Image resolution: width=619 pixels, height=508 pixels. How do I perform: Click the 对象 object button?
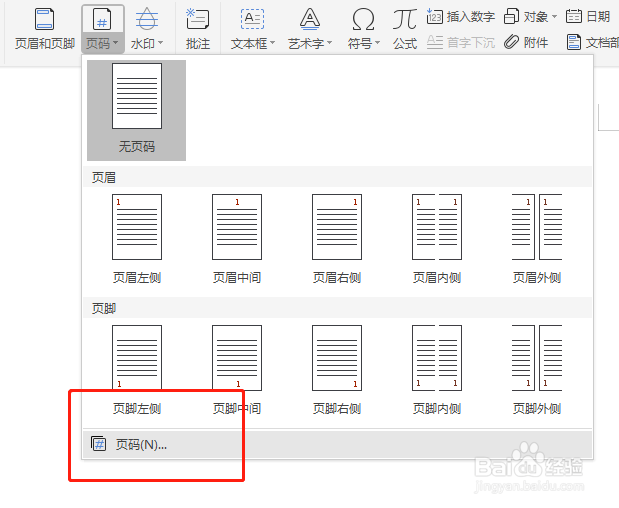(x=526, y=17)
